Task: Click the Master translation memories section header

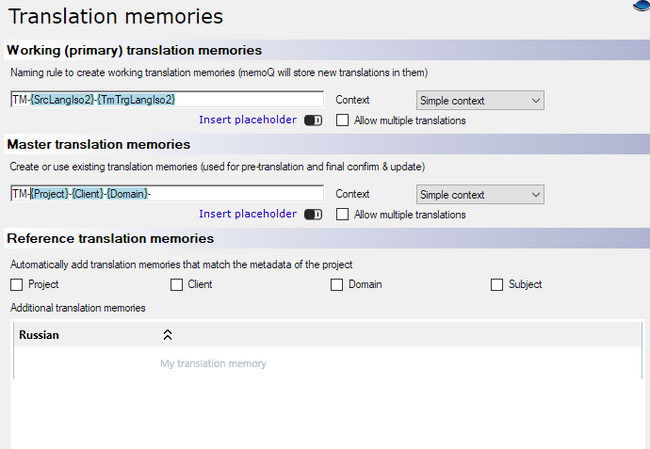Action: pos(98,145)
